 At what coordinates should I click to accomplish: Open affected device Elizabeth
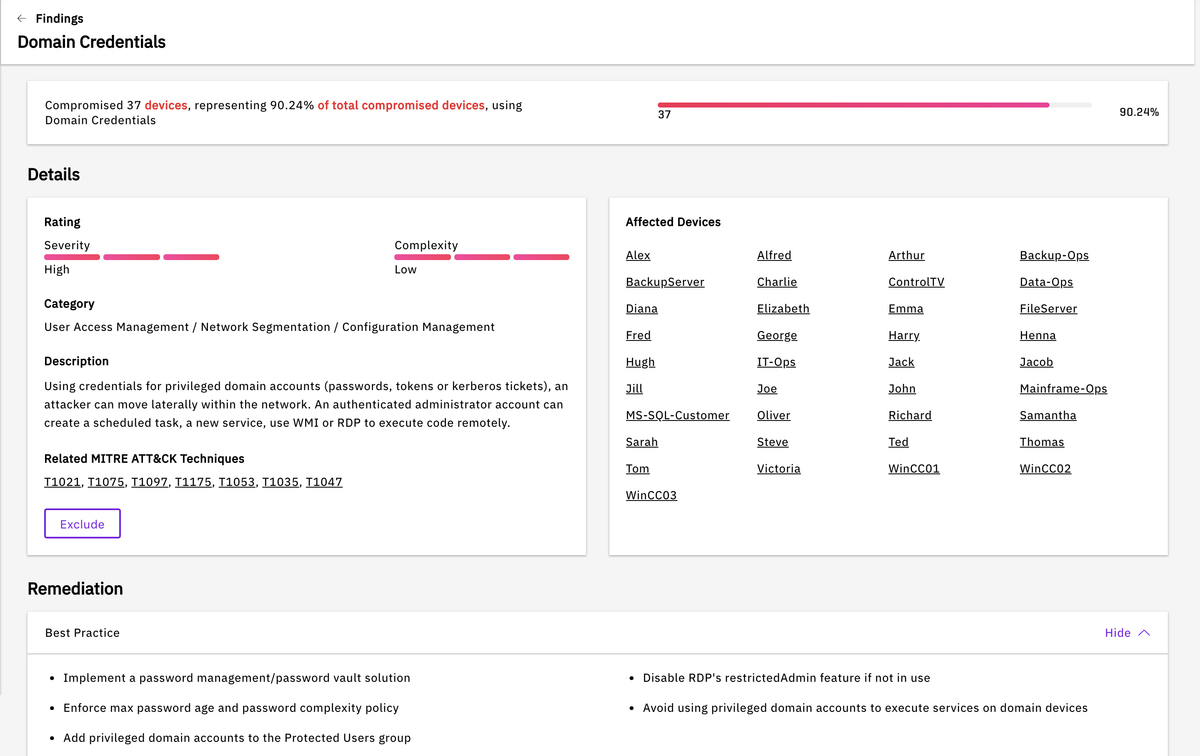pos(783,309)
